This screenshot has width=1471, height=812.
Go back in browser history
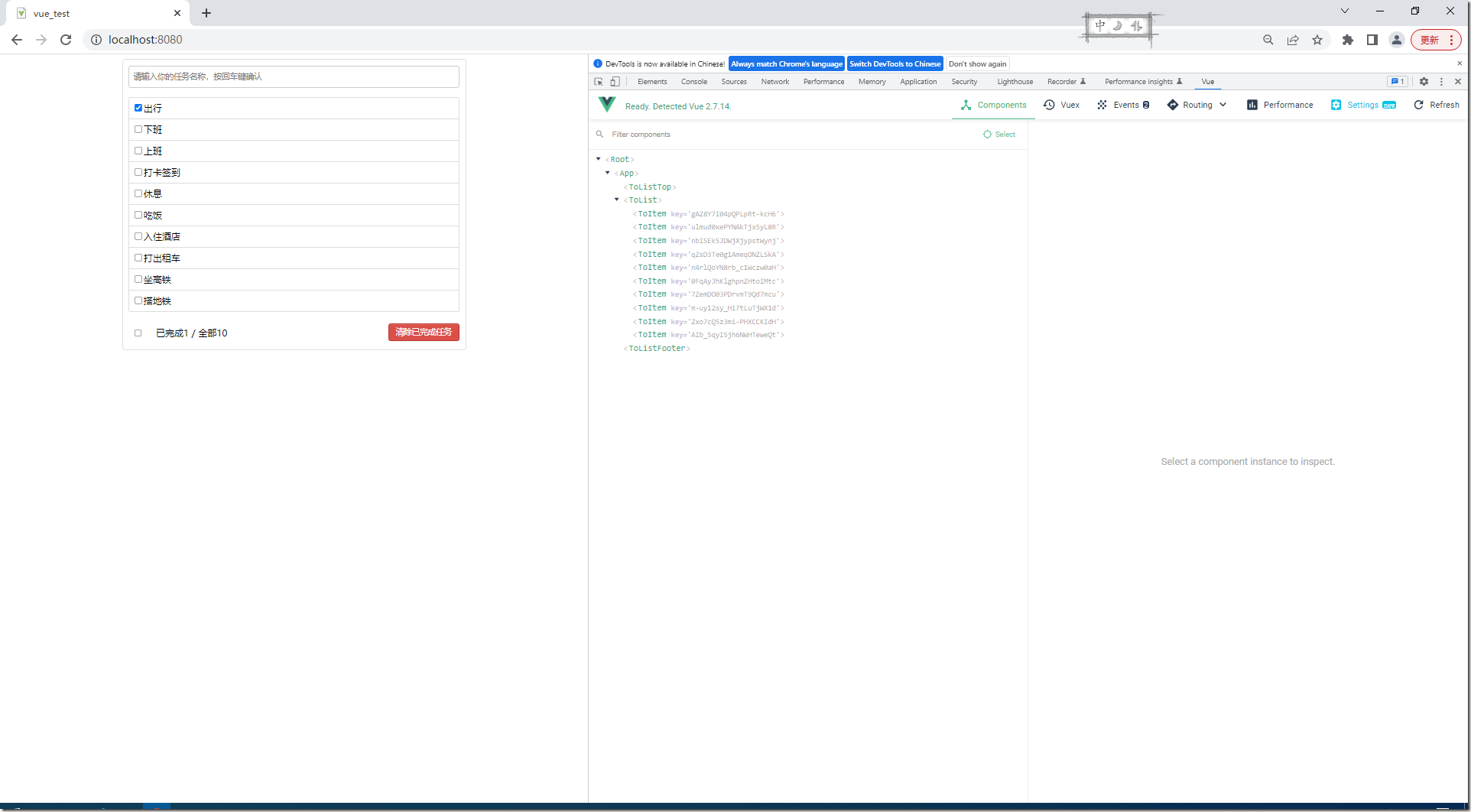(17, 40)
